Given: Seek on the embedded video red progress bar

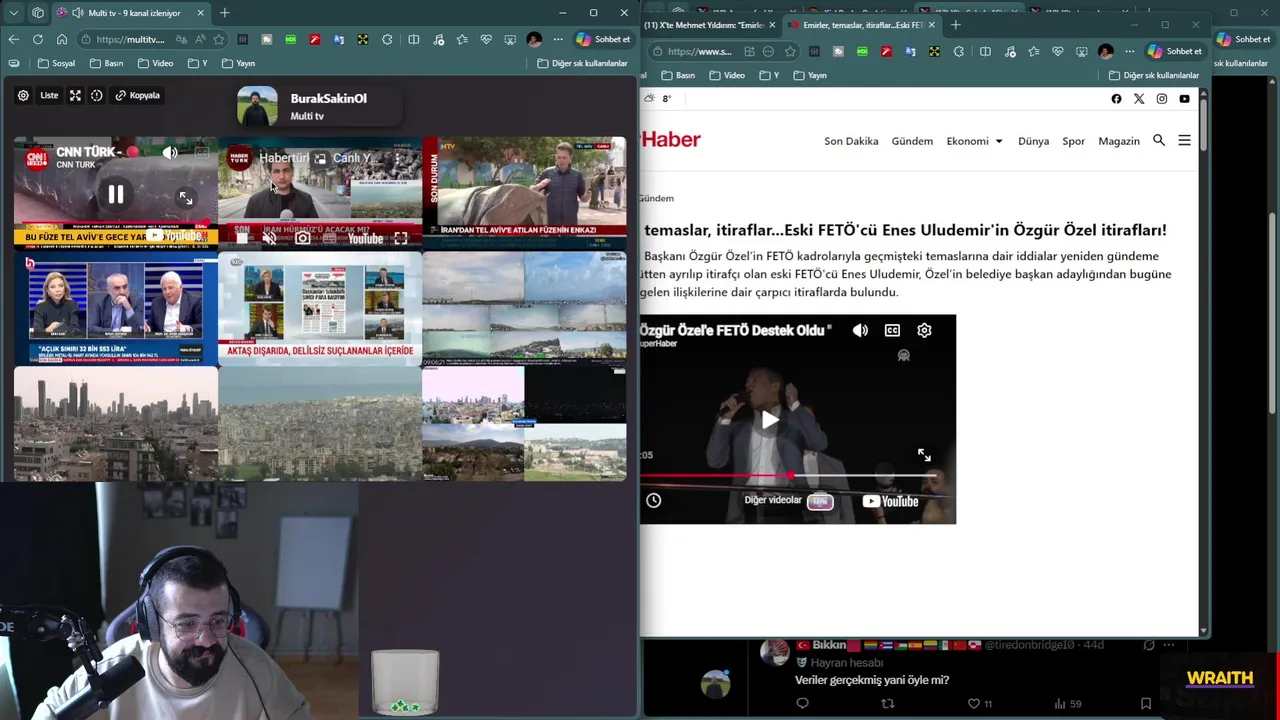Looking at the screenshot, I should tap(790, 476).
